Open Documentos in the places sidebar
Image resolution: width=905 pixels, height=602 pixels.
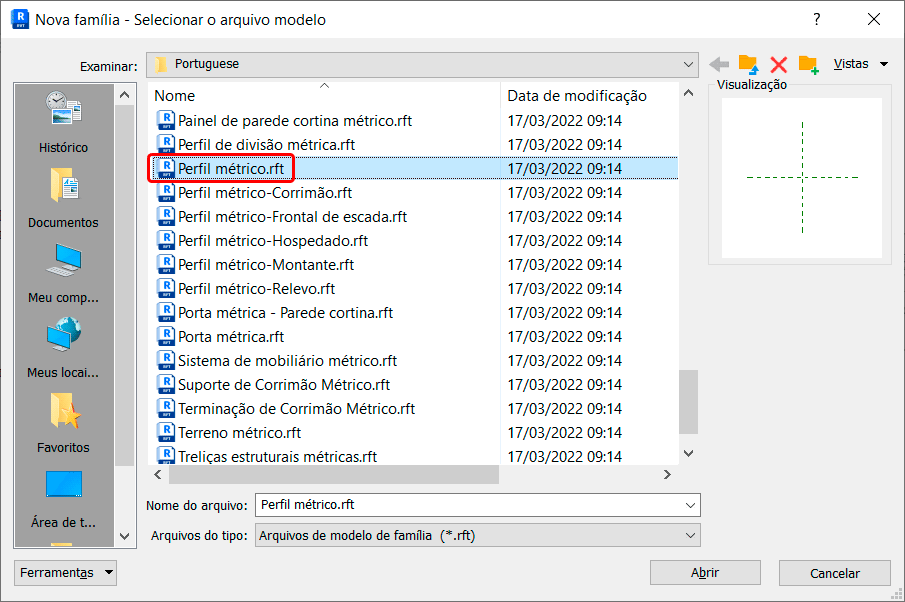(63, 197)
